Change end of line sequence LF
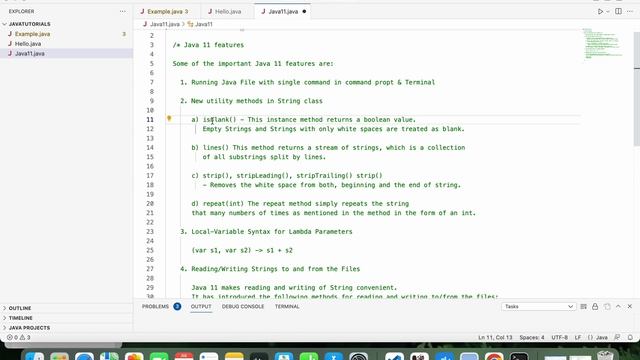 pyautogui.click(x=578, y=338)
